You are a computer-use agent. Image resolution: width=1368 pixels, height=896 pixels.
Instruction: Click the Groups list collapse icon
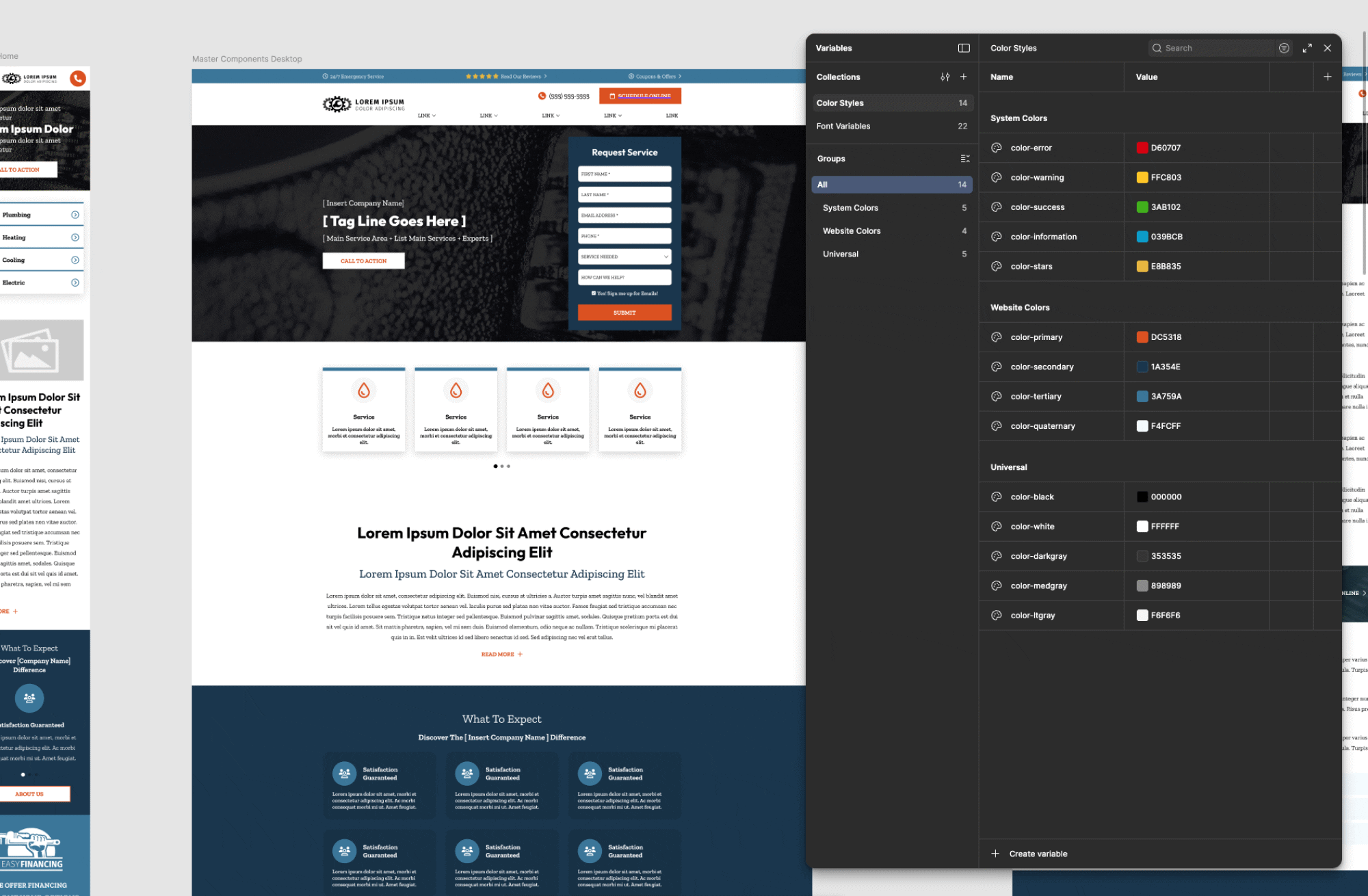(x=964, y=159)
